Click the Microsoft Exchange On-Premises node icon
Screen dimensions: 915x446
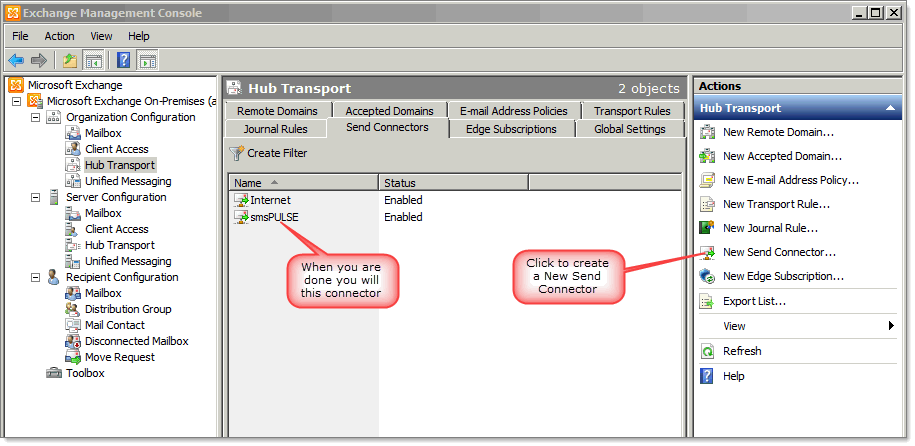click(35, 101)
